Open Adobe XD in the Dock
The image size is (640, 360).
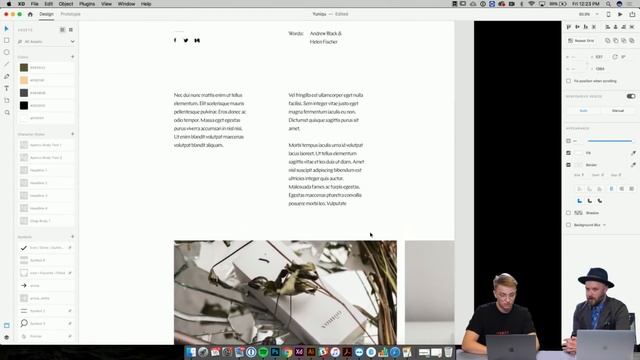point(299,352)
